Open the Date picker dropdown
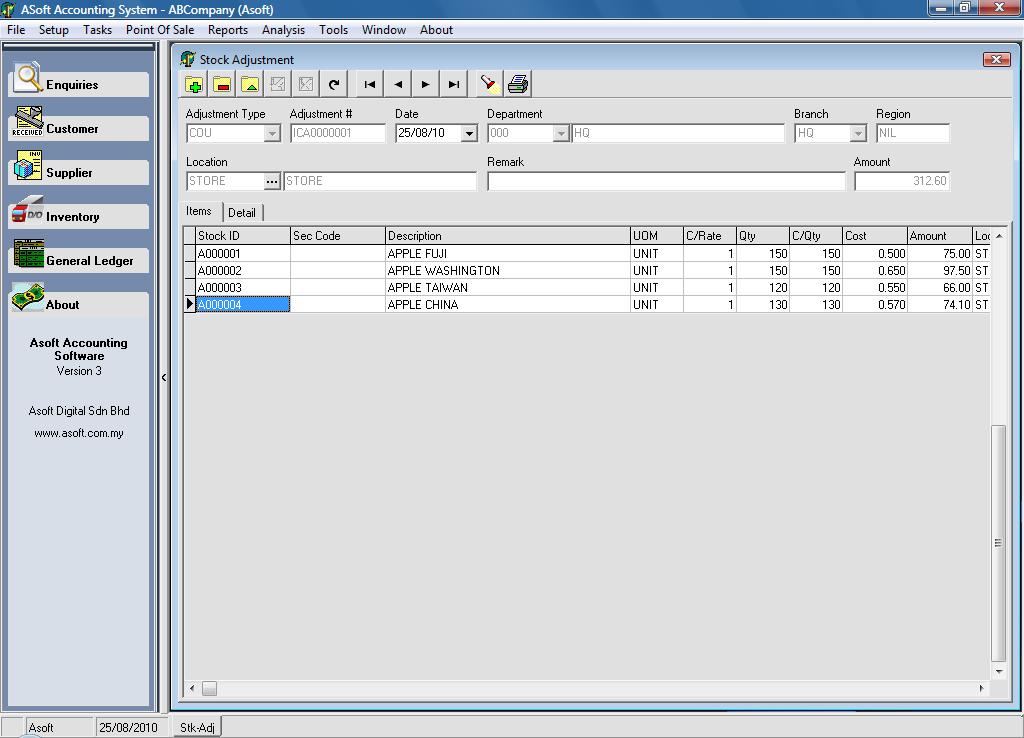This screenshot has height=738, width=1024. point(469,133)
